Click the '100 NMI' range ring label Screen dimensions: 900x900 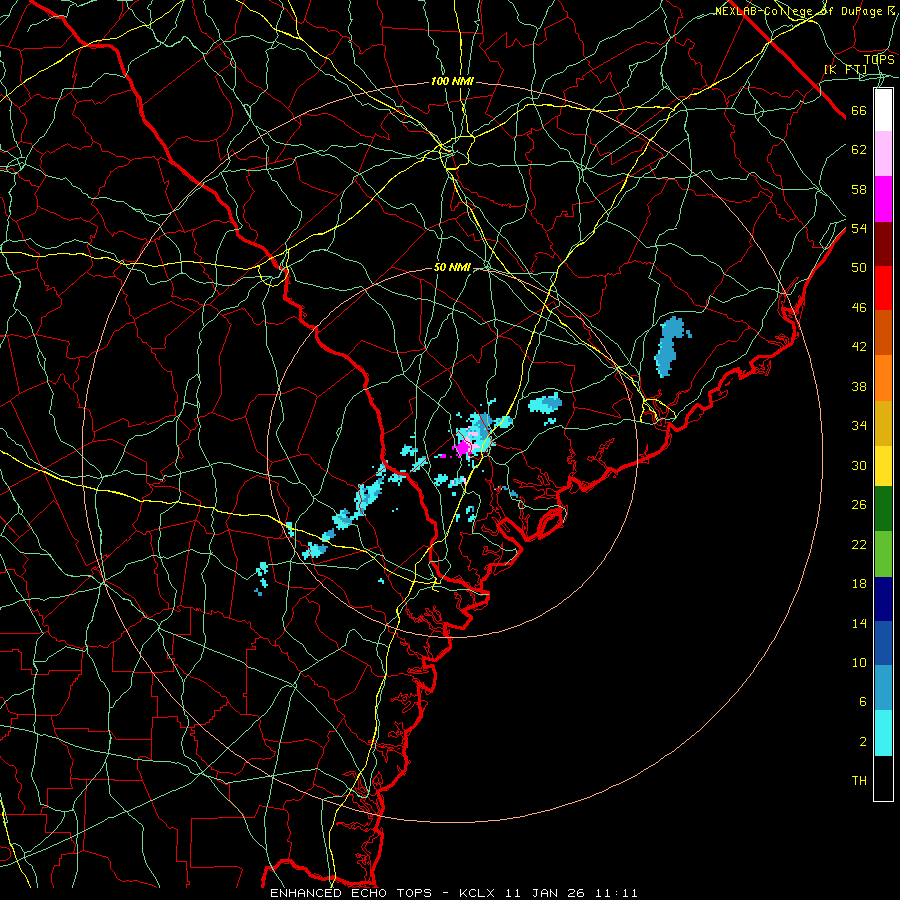(x=452, y=82)
